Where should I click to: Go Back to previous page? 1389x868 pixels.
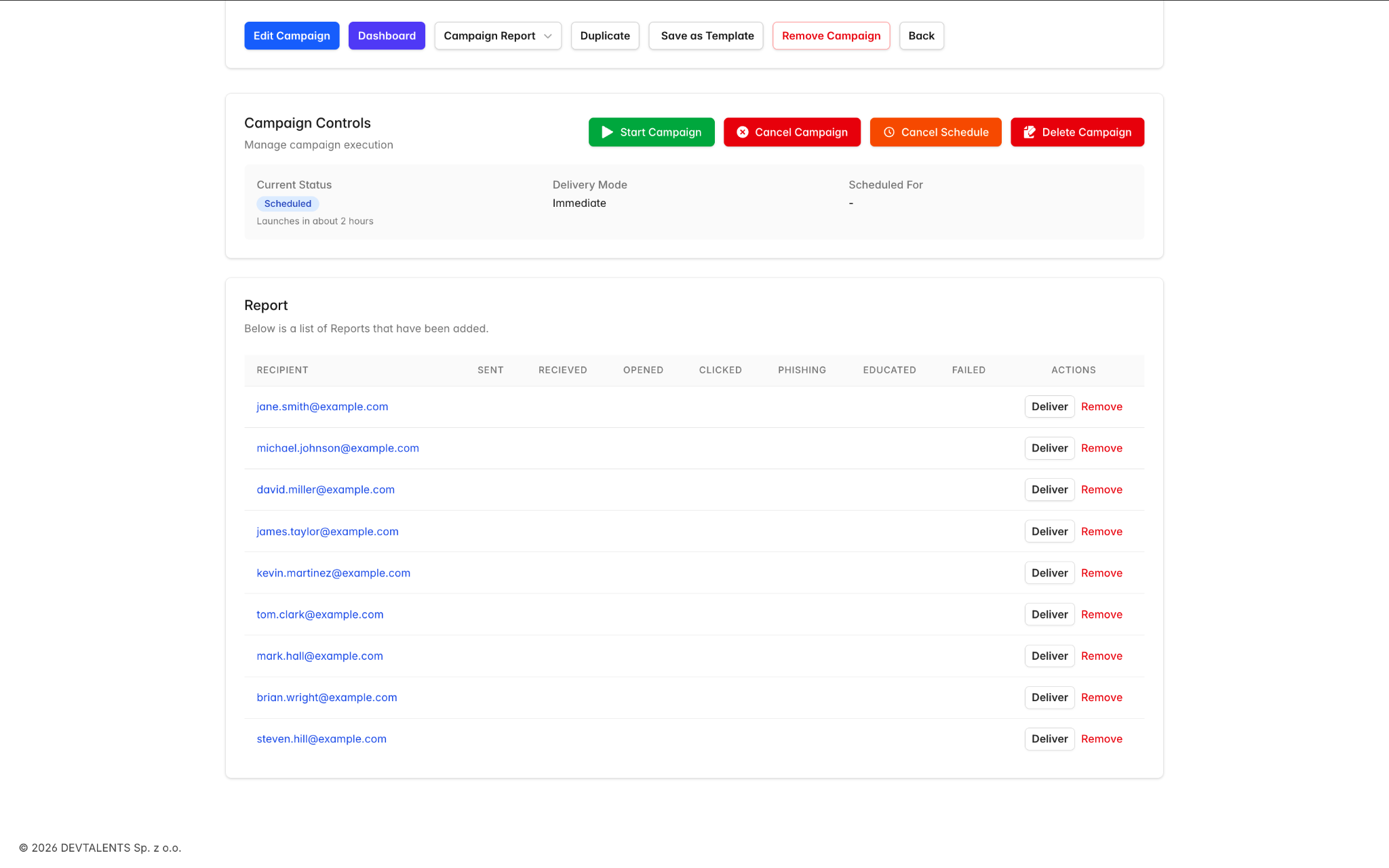coord(921,36)
